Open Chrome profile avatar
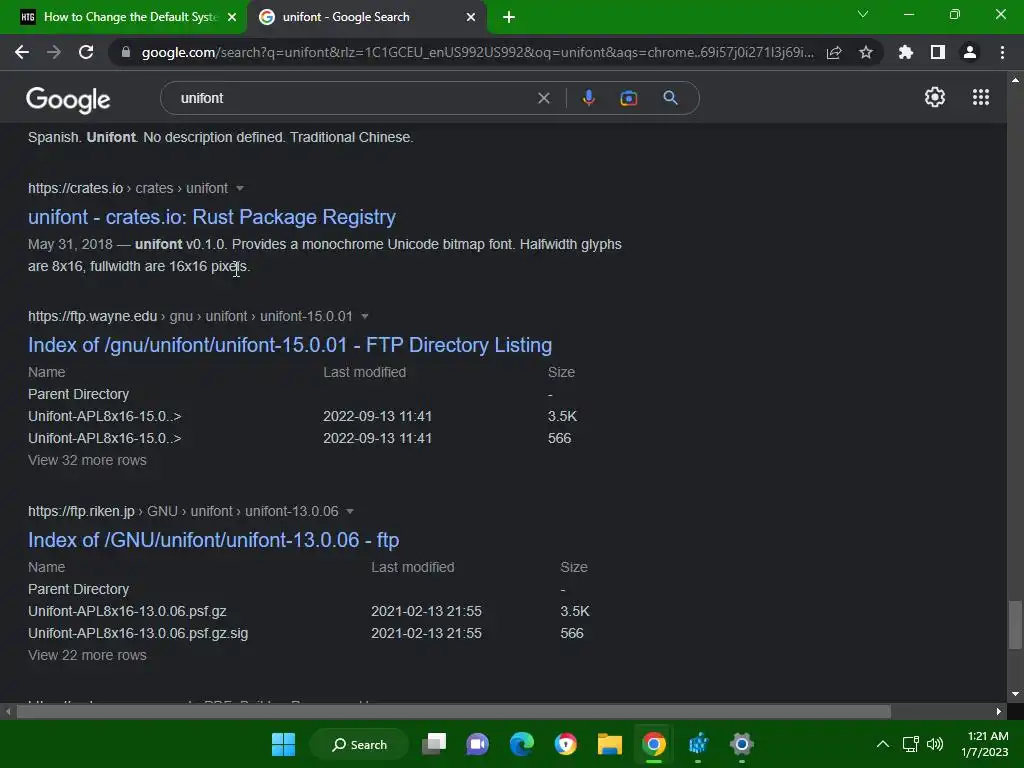 (x=970, y=52)
